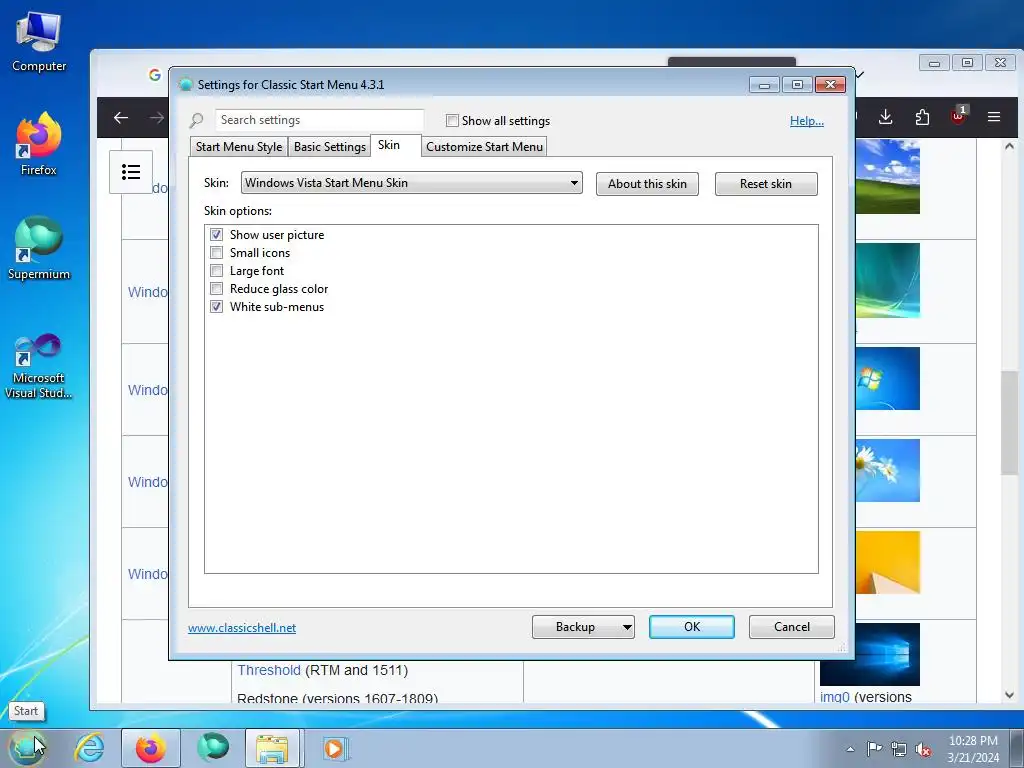This screenshot has width=1024, height=768.
Task: Click the Reset skin button
Action: 766,184
